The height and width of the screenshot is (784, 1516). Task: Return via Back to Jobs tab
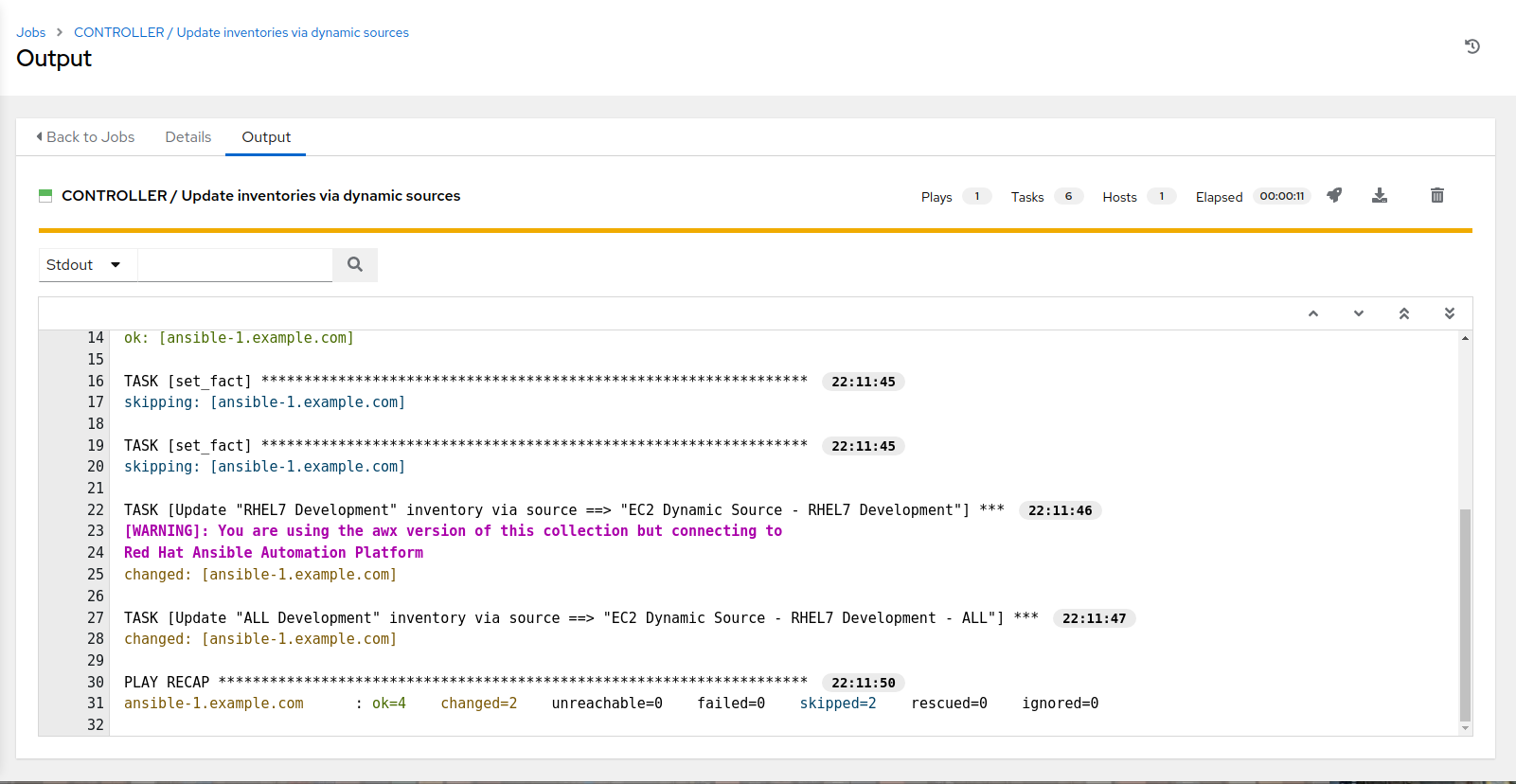85,137
